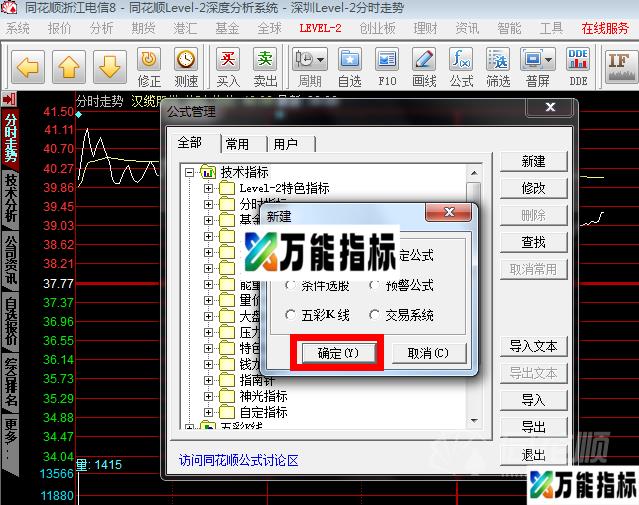Expand the 分时指标 folder
The height and width of the screenshot is (505, 639).
point(208,204)
